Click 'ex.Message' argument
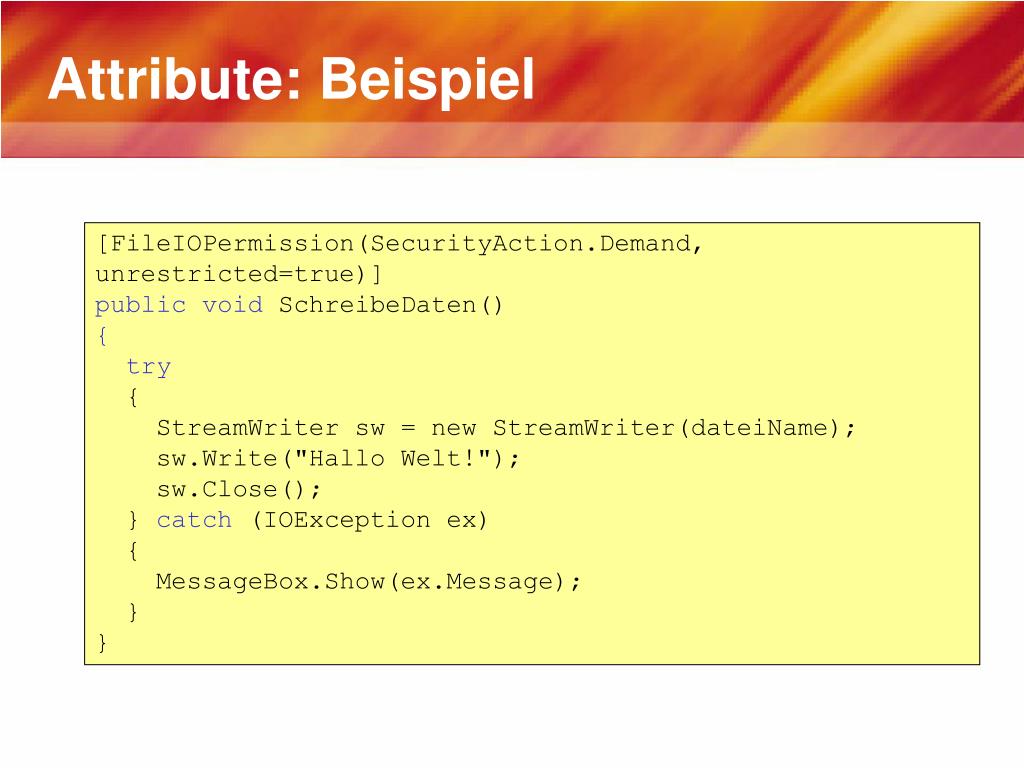 477,582
